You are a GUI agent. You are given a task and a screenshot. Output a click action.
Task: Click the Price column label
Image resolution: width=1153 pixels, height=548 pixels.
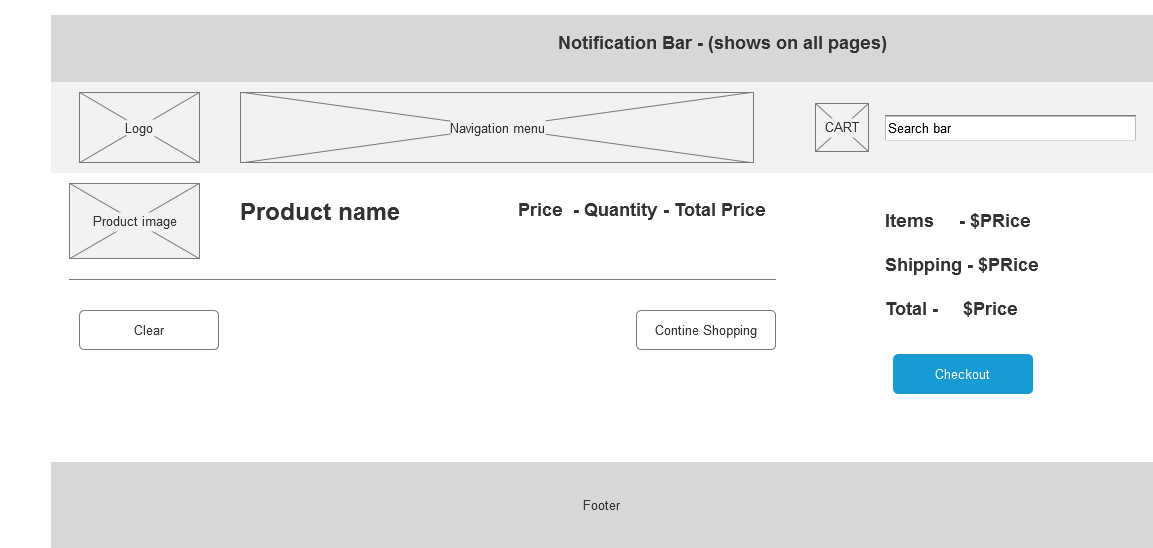[540, 210]
